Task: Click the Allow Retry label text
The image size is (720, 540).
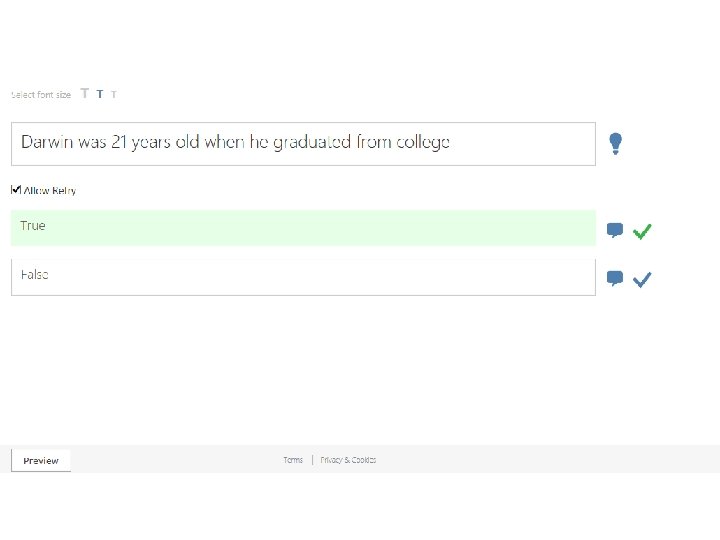Action: [50, 190]
